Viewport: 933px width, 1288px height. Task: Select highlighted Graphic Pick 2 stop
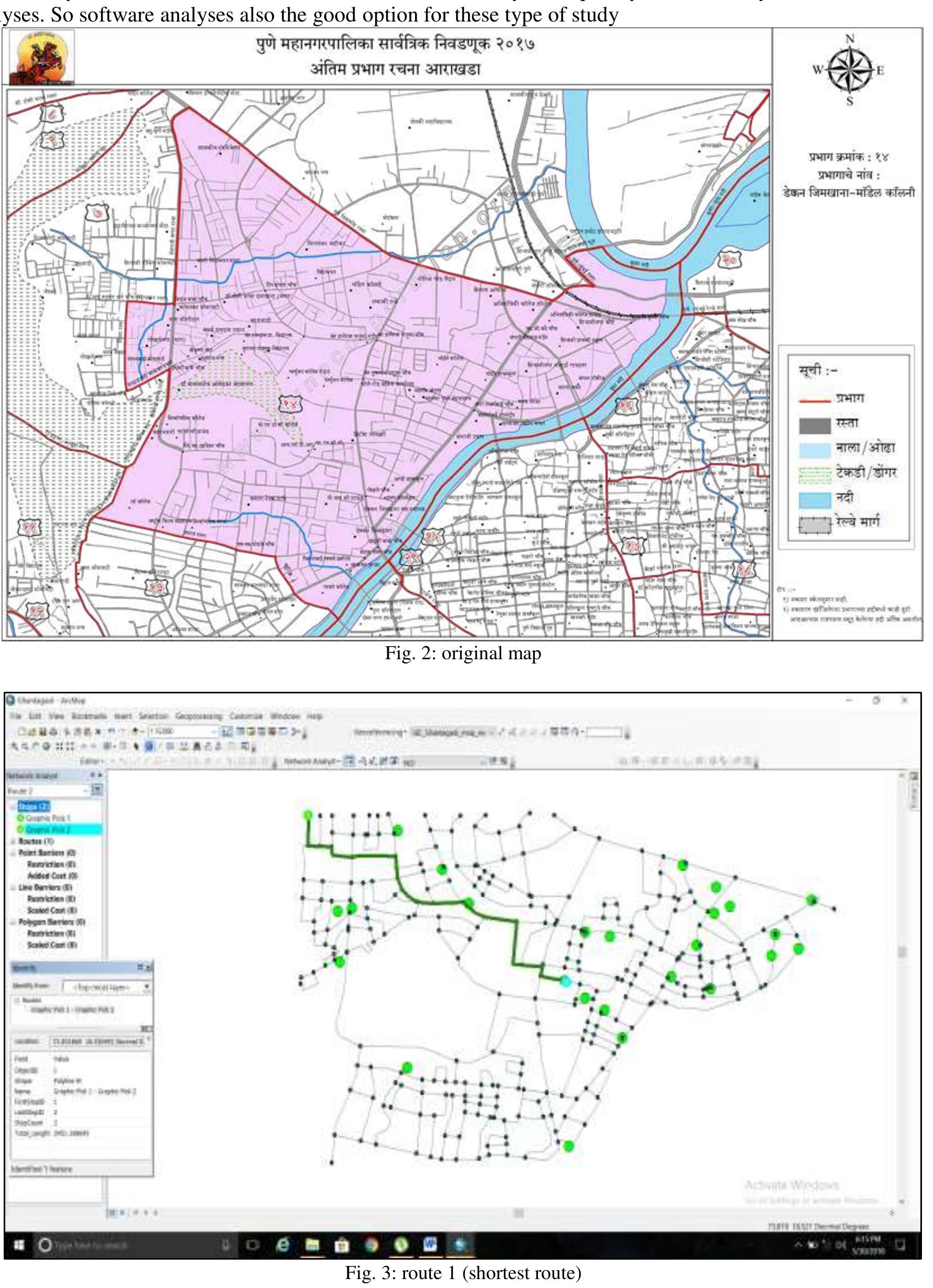tap(59, 830)
